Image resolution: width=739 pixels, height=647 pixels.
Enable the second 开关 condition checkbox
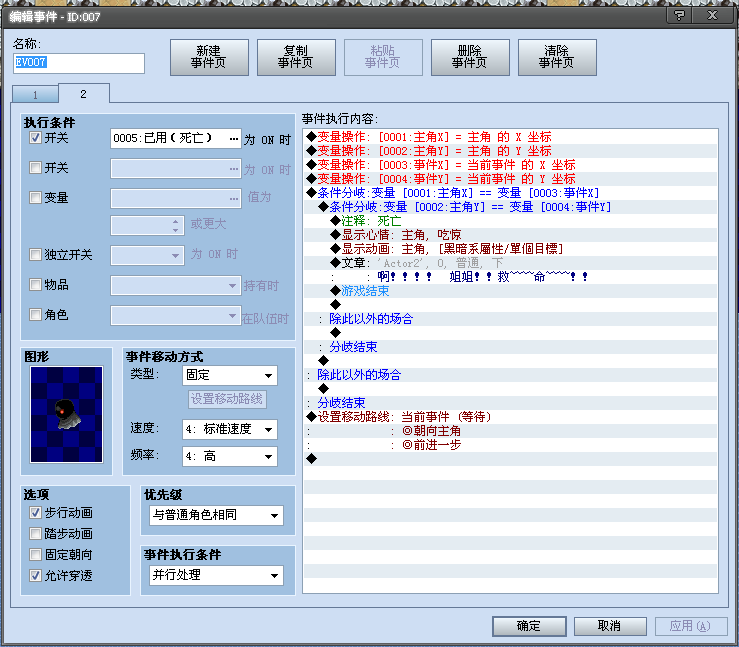point(35,167)
